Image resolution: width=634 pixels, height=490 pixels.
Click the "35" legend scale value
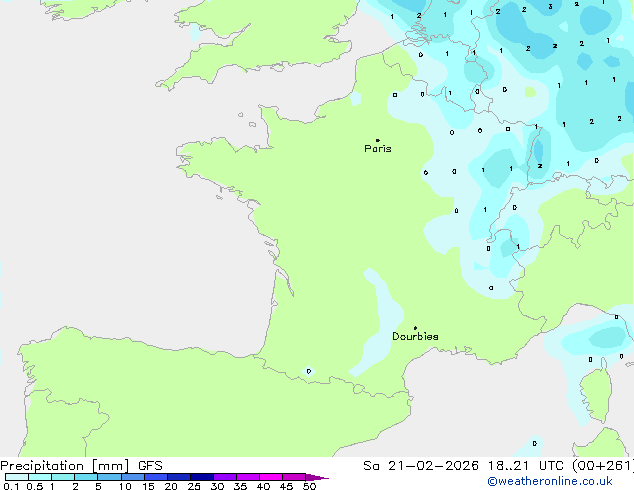point(240,486)
